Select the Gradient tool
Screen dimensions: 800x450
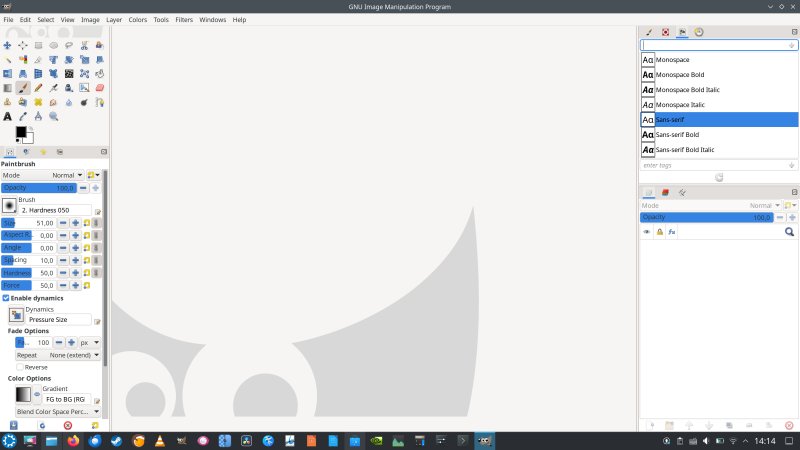7,88
